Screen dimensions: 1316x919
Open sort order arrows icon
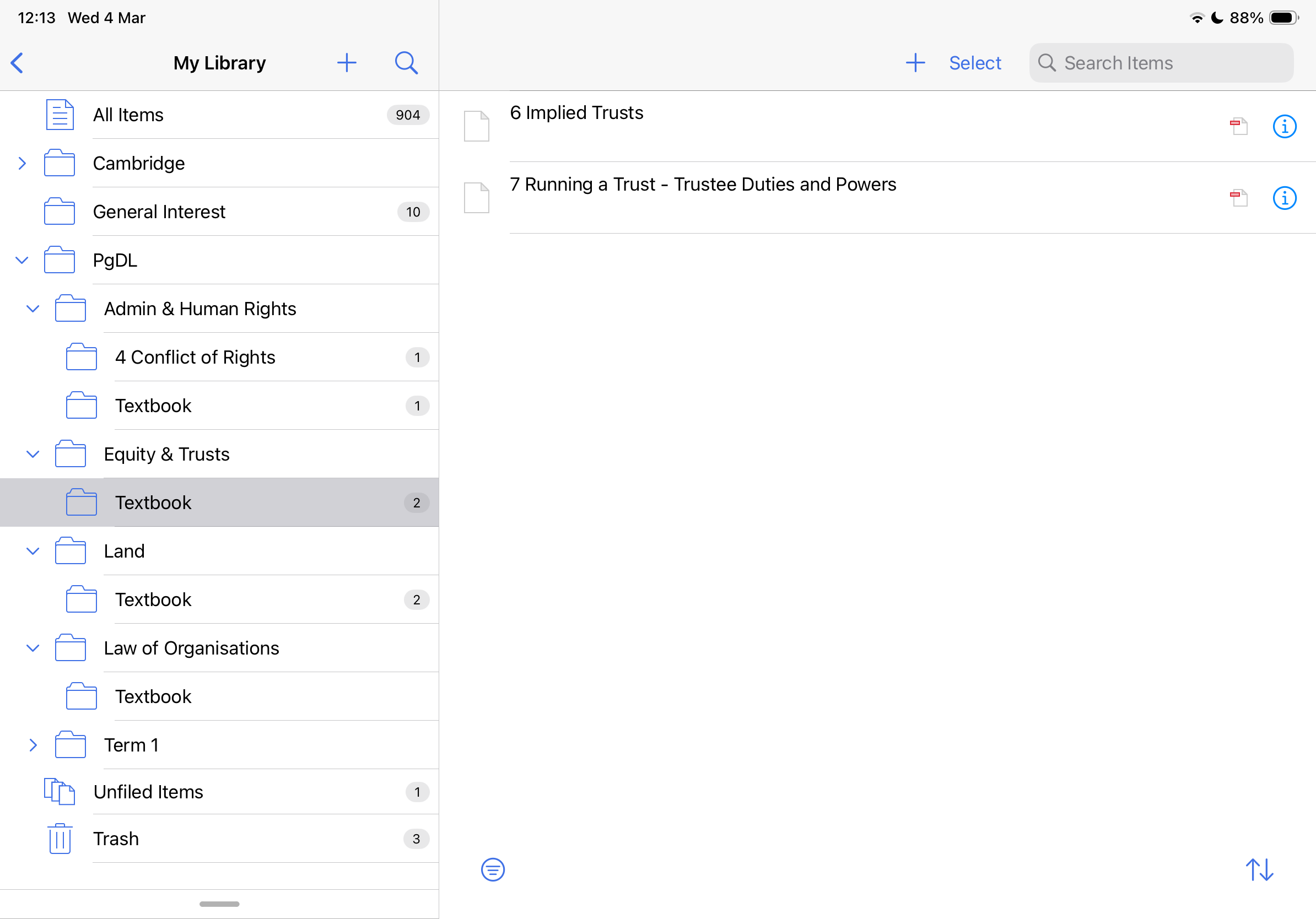coord(1259,869)
